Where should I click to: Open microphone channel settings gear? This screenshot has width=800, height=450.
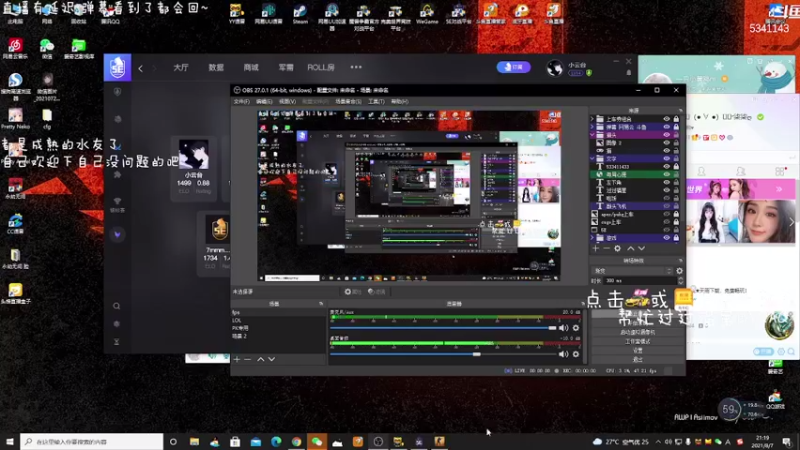[576, 328]
